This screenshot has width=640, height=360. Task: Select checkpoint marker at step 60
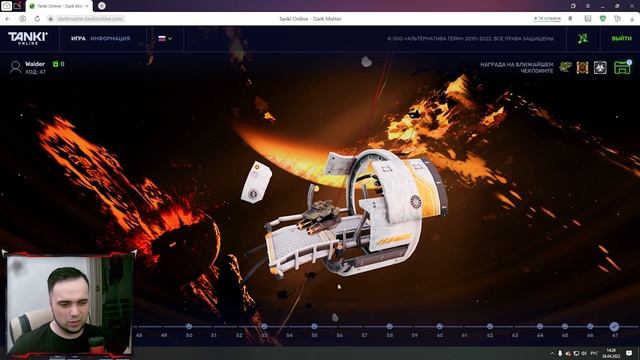click(440, 326)
